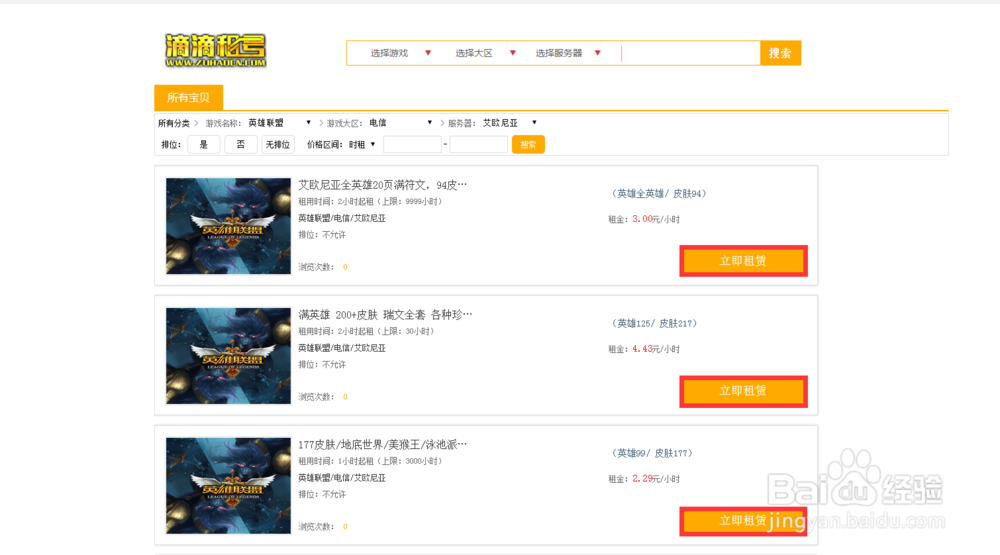Screen dimensions: 1000x555
Task: Expand the 游戏名称 英雄联盟 dropdown
Action: click(279, 122)
